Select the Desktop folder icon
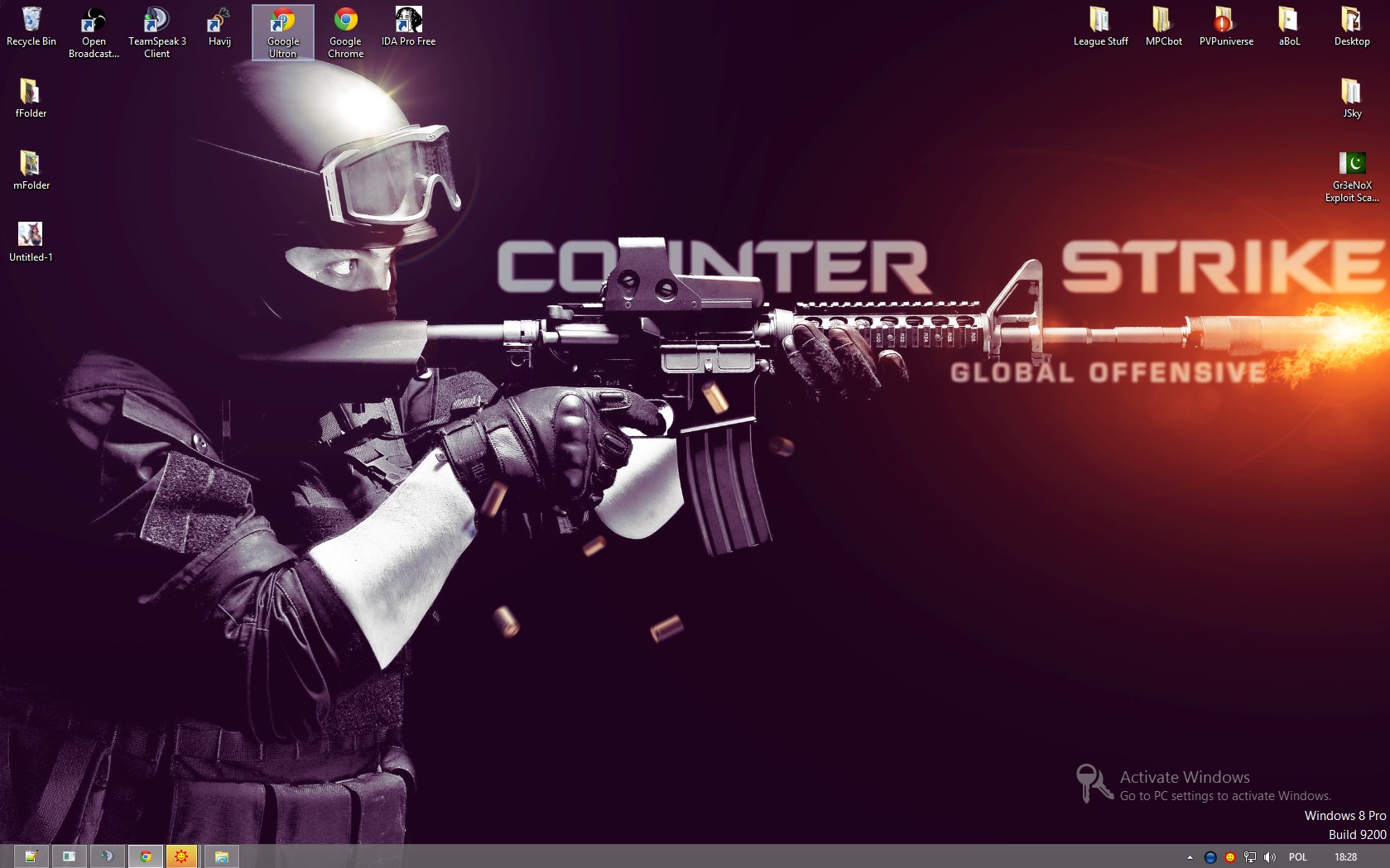The width and height of the screenshot is (1390, 868). [x=1352, y=26]
